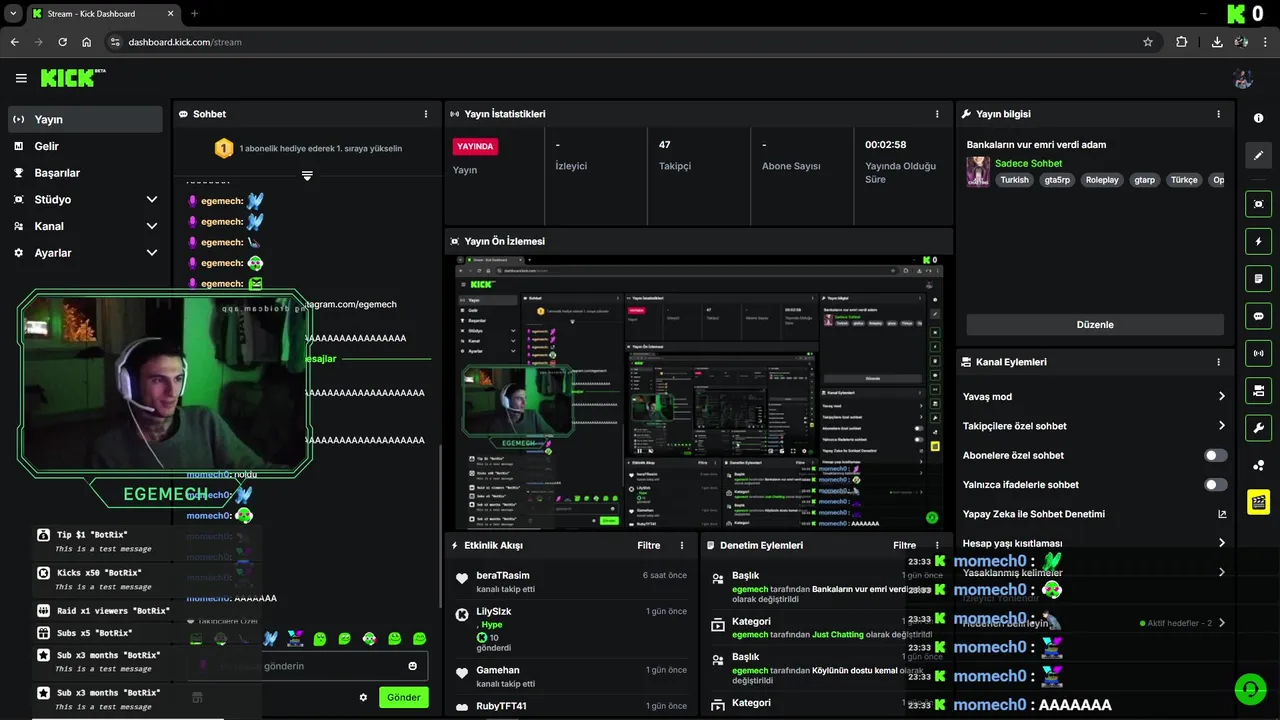Click the gtarp tag
This screenshot has height=720, width=1280.
point(1144,180)
